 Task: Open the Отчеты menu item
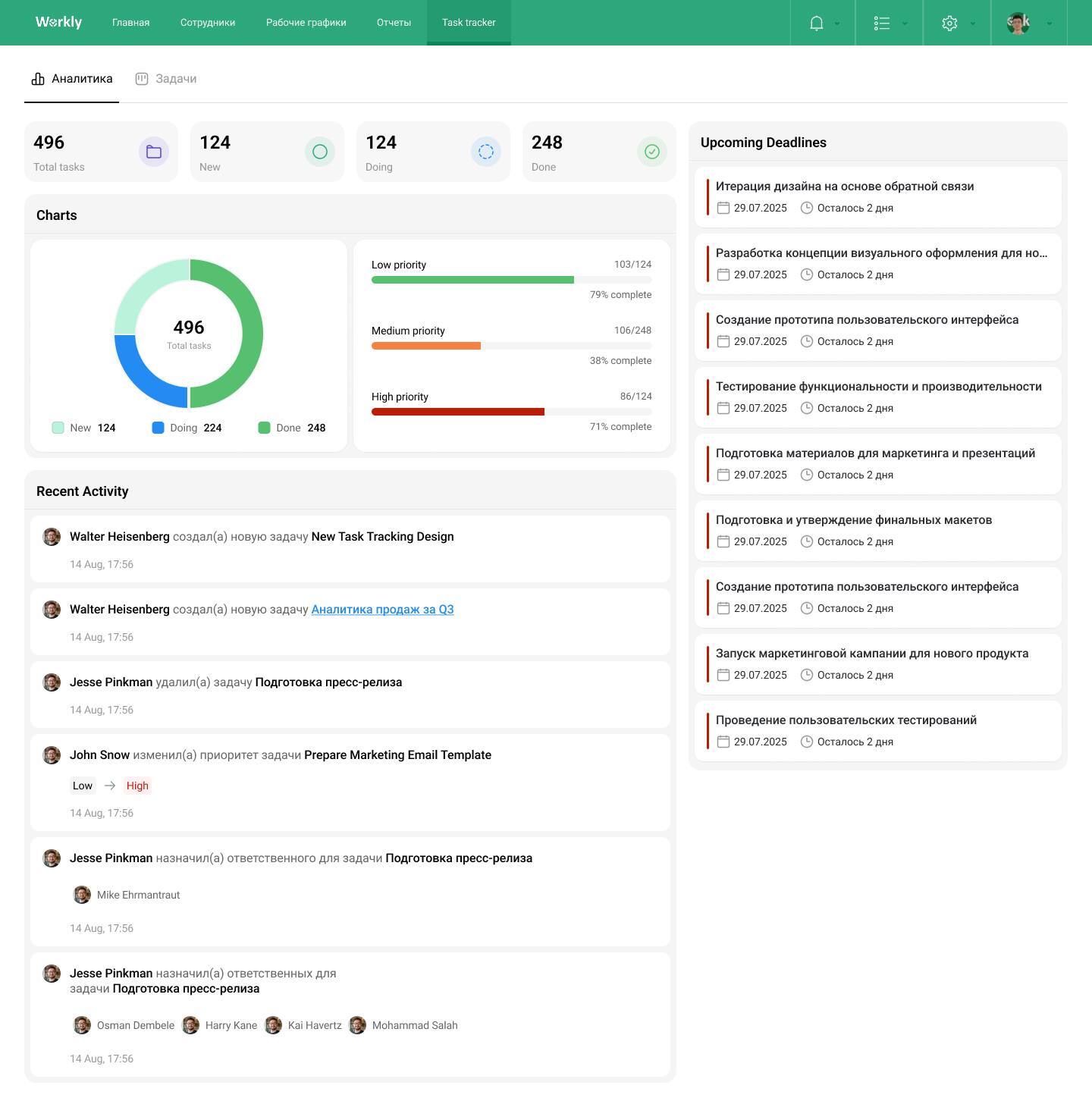[393, 23]
